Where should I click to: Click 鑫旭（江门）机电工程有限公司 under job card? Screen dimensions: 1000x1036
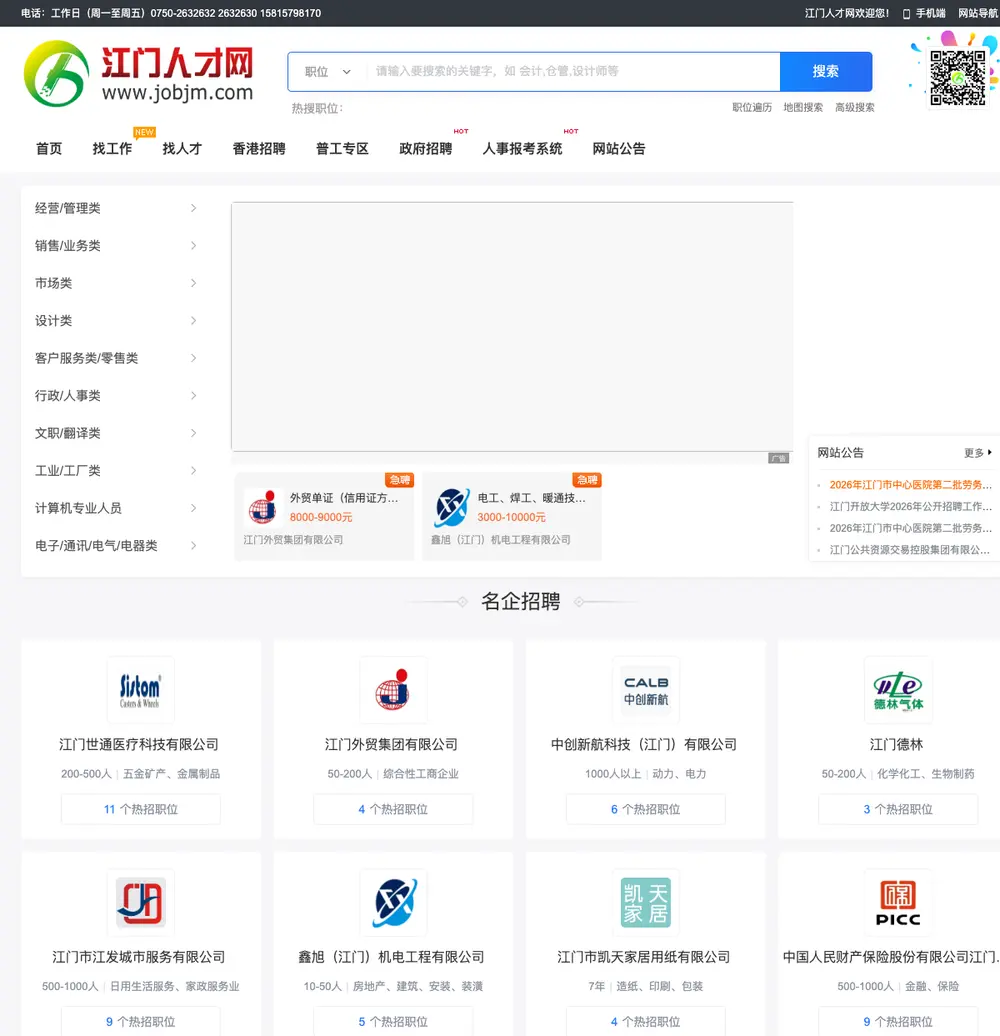[501, 540]
